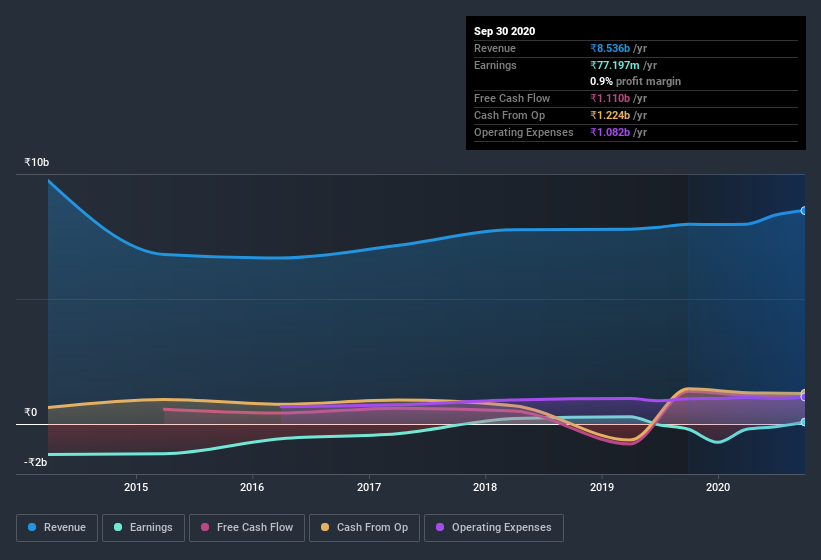Toggle the Operating Expenses legend button

click(494, 528)
